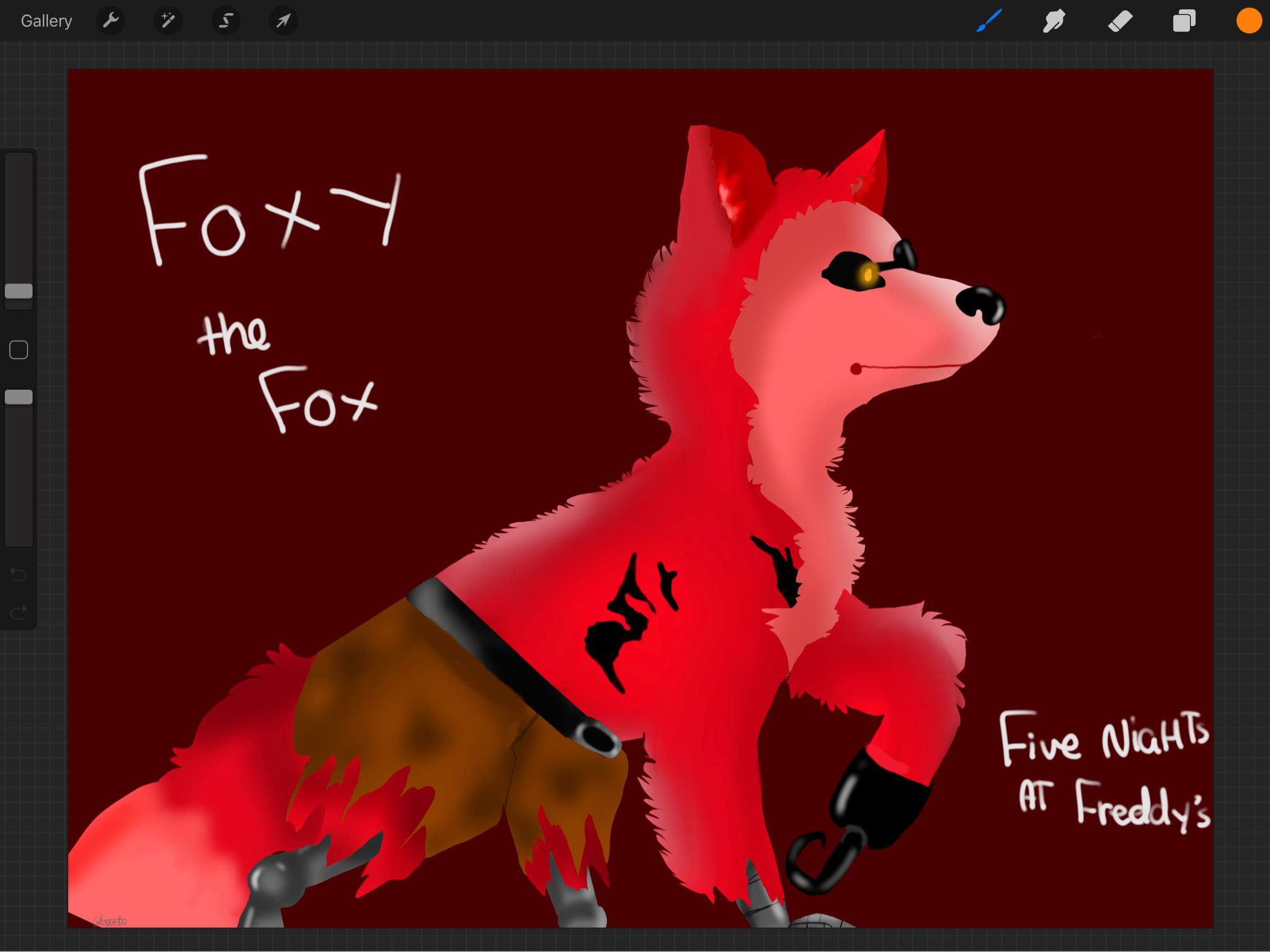Open the orange color picker
The width and height of the screenshot is (1270, 952).
1249,21
